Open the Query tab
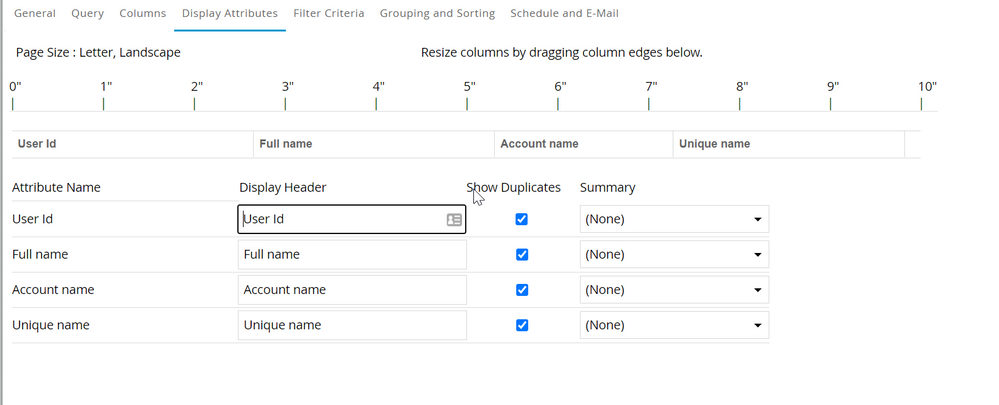 [x=87, y=14]
